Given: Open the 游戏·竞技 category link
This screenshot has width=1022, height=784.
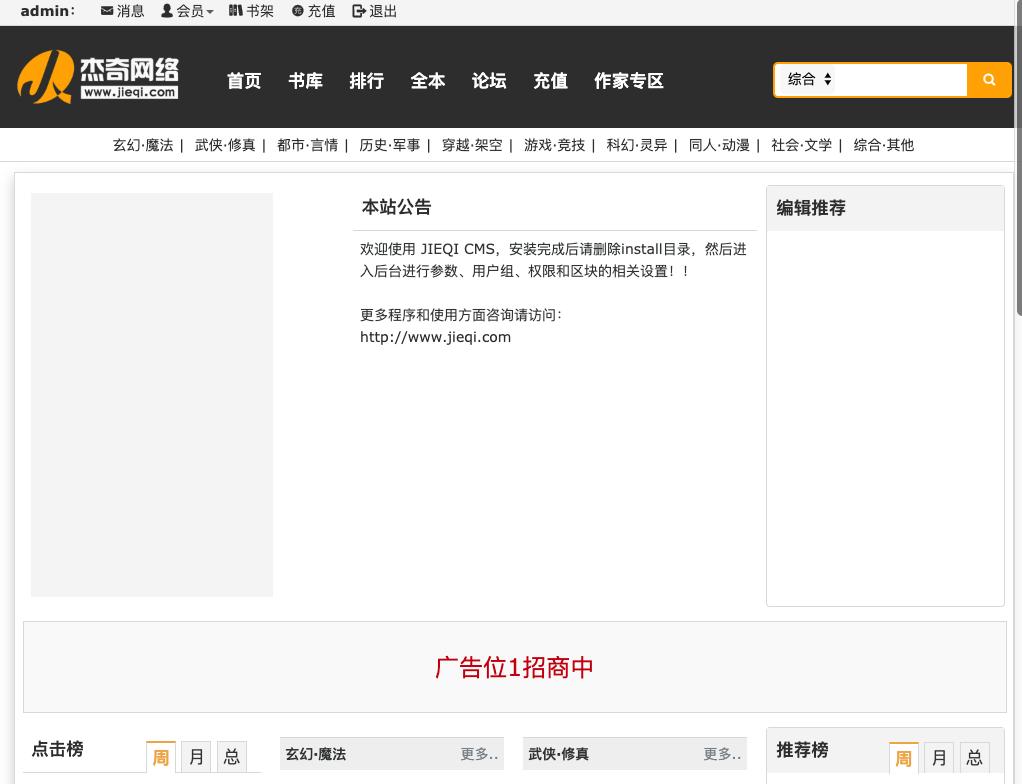Looking at the screenshot, I should click(555, 145).
